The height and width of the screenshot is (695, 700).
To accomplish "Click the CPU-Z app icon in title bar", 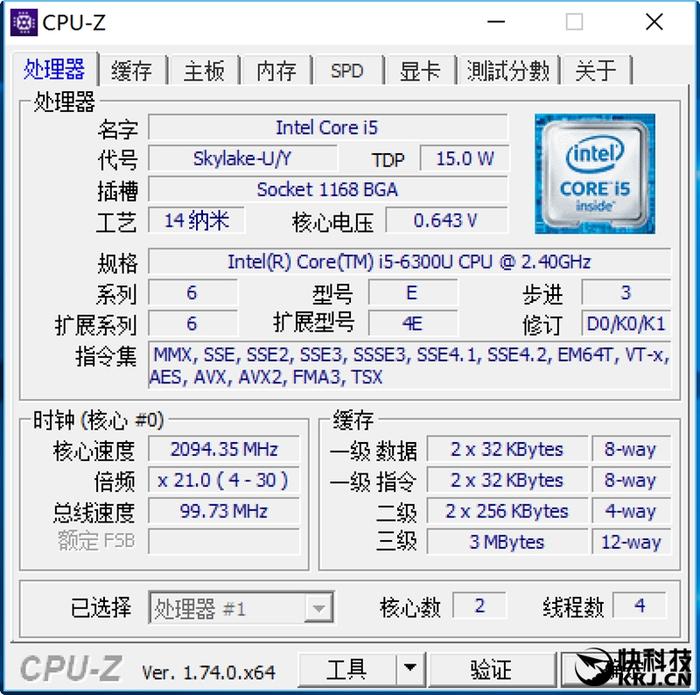I will (x=24, y=22).
